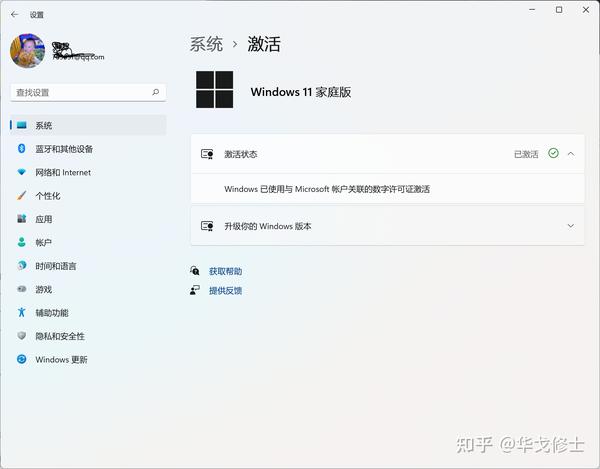The width and height of the screenshot is (600, 469).
Task: Click the 辅助功能 accessibility icon
Action: pyautogui.click(x=22, y=313)
